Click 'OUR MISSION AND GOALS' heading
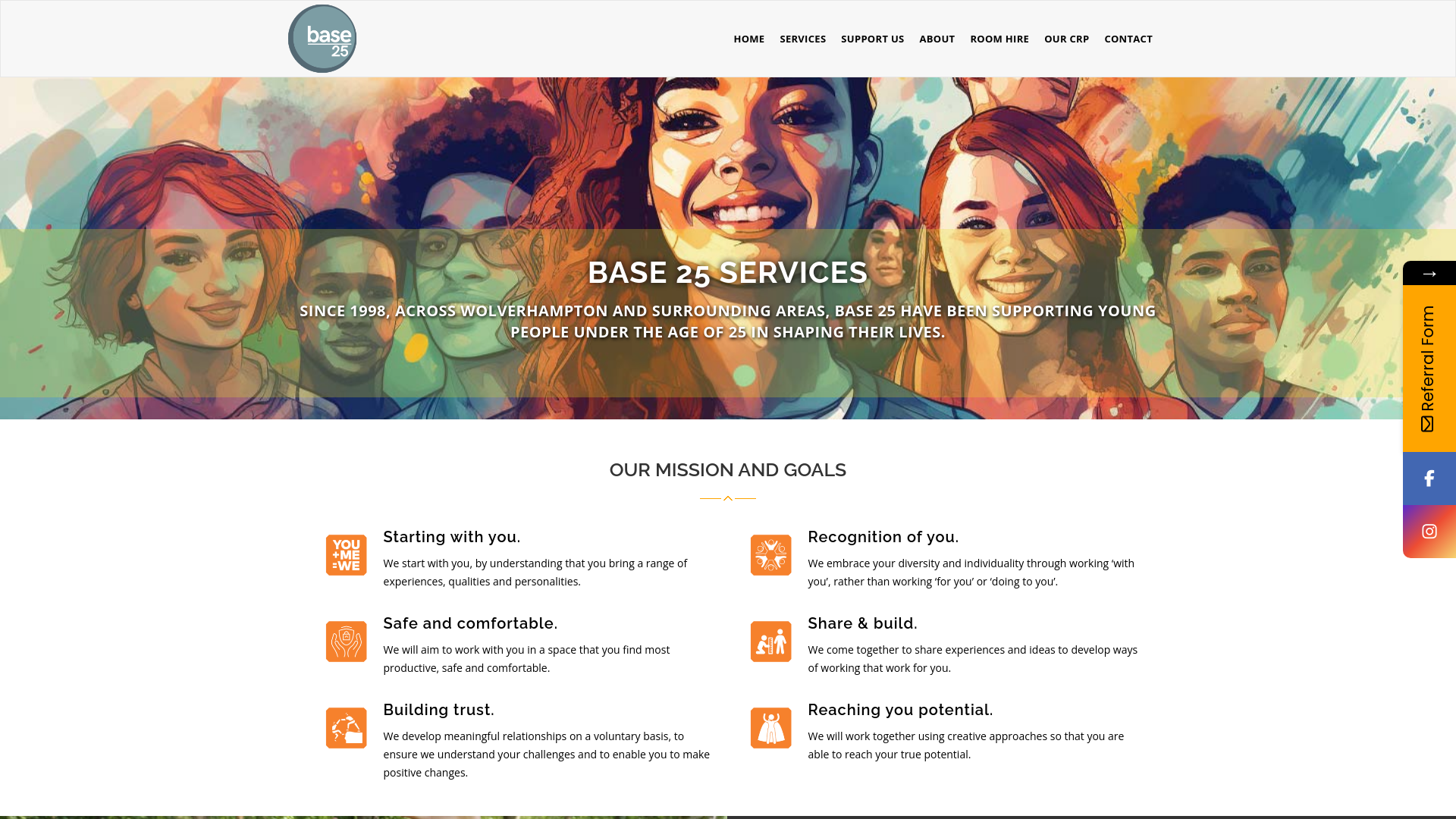Viewport: 1456px width, 819px height. tap(728, 470)
